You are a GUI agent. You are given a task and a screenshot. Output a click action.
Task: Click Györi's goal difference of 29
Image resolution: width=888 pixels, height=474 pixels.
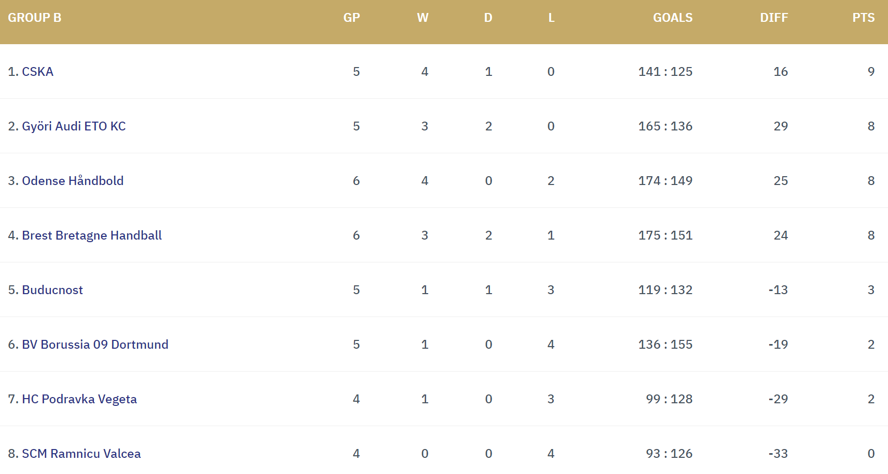pyautogui.click(x=780, y=126)
